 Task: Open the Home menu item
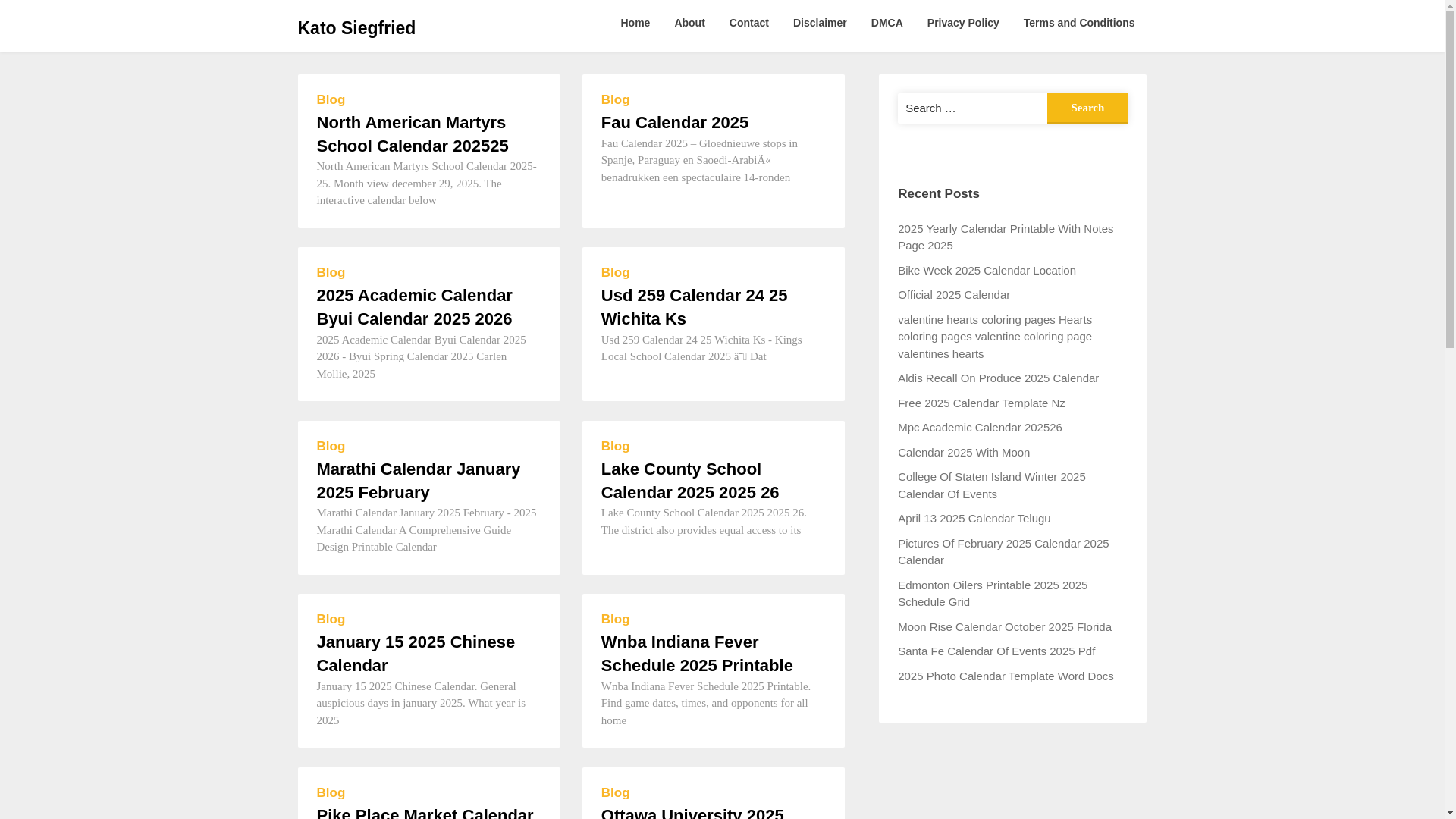[x=635, y=23]
